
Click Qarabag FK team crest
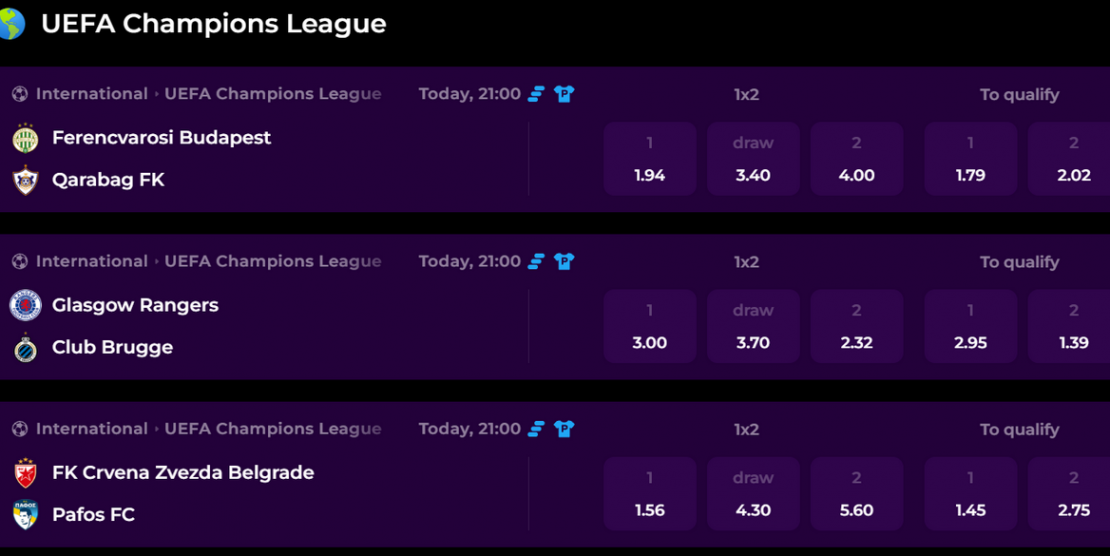(x=25, y=180)
